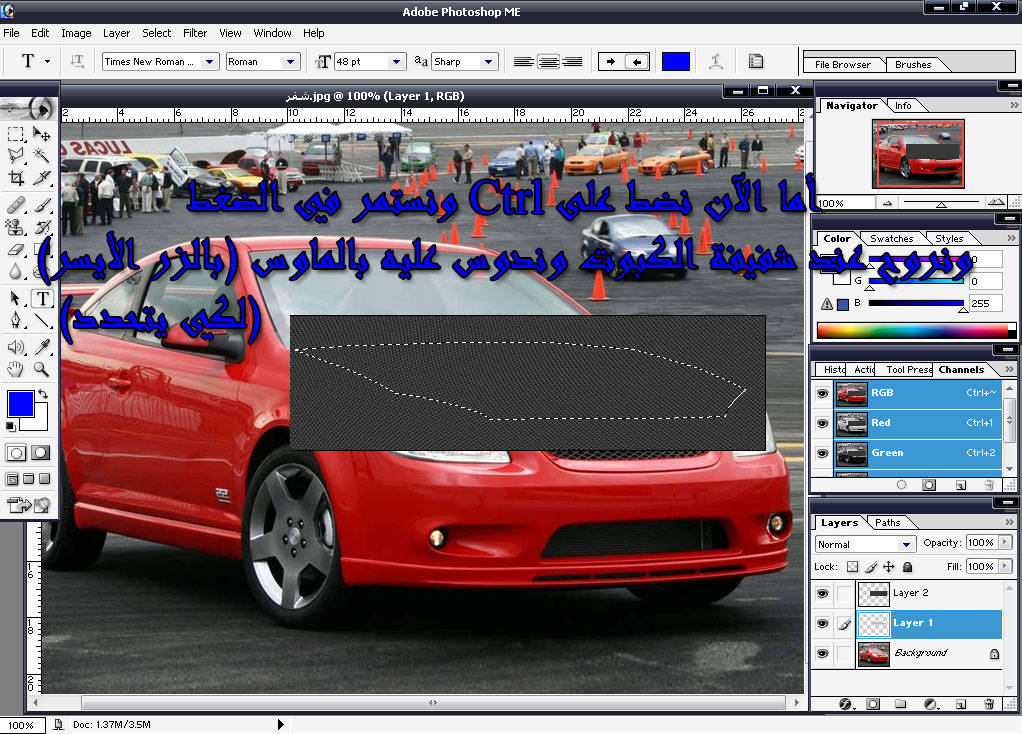1022x734 pixels.
Task: Toggle visibility of the Red channel
Action: (x=822, y=423)
